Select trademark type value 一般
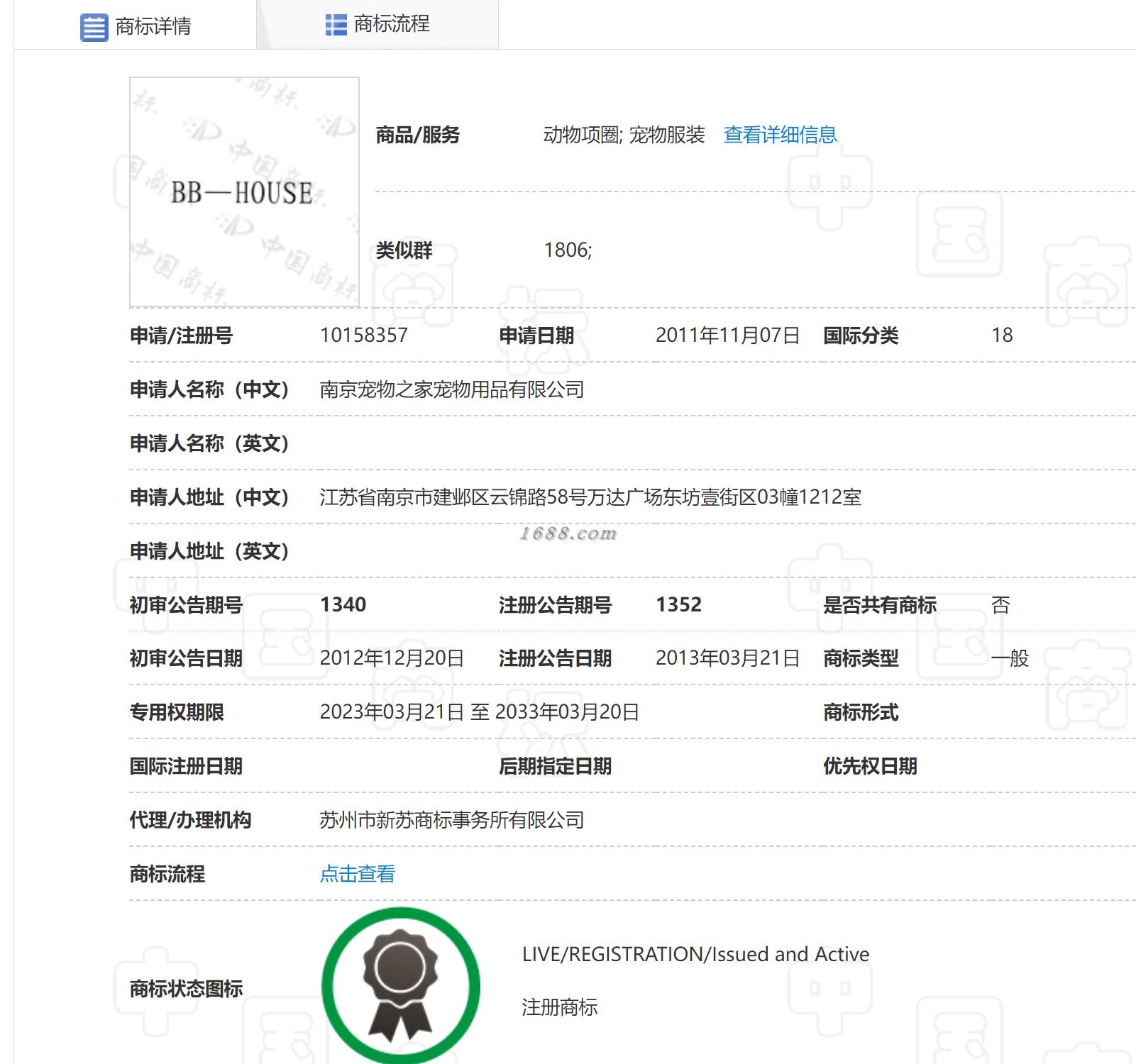This screenshot has width=1136, height=1064. [x=1010, y=658]
